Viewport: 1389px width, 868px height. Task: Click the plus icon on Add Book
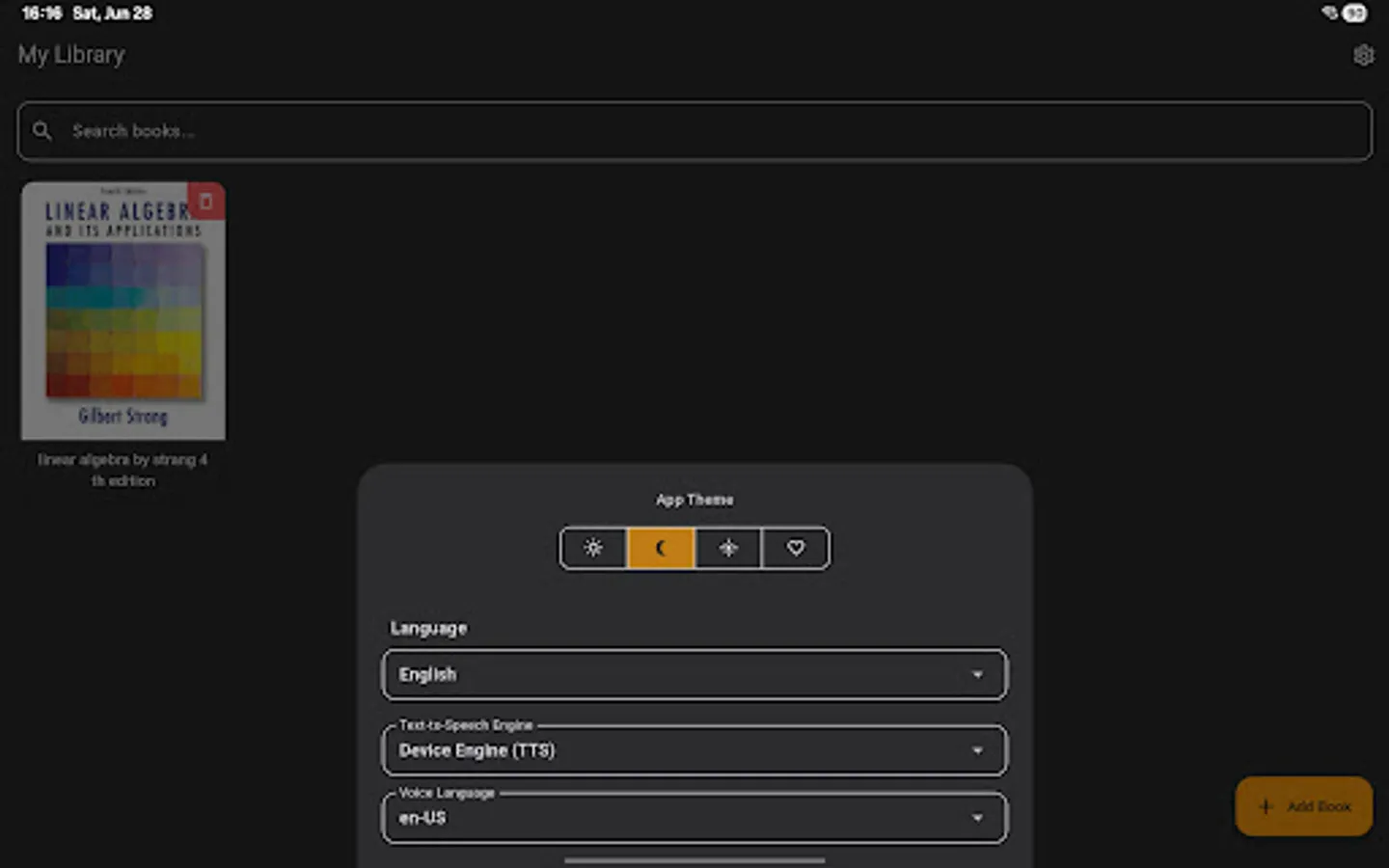point(1266,806)
